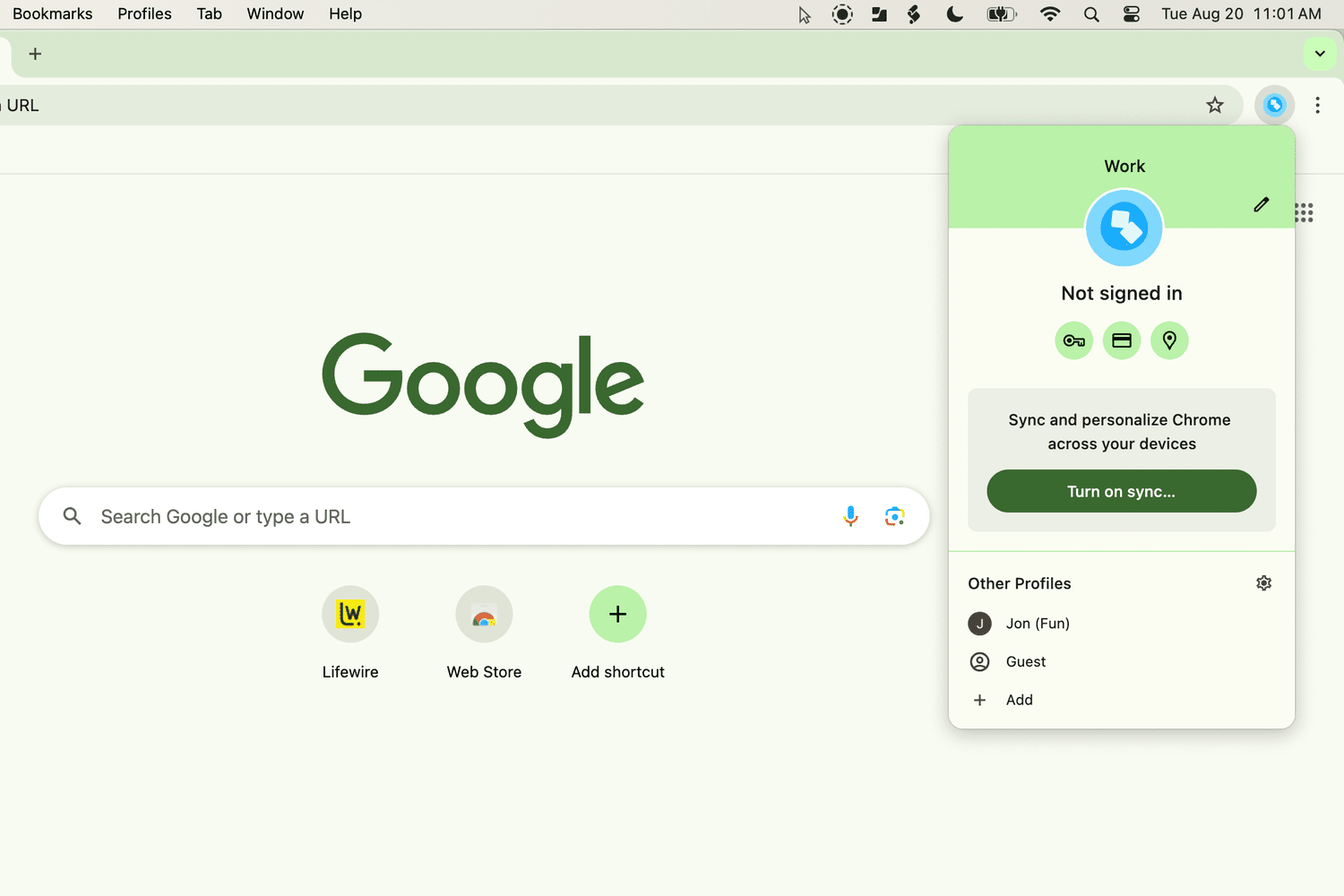
Task: Toggle macOS Do Not Disturb moon
Action: click(955, 13)
